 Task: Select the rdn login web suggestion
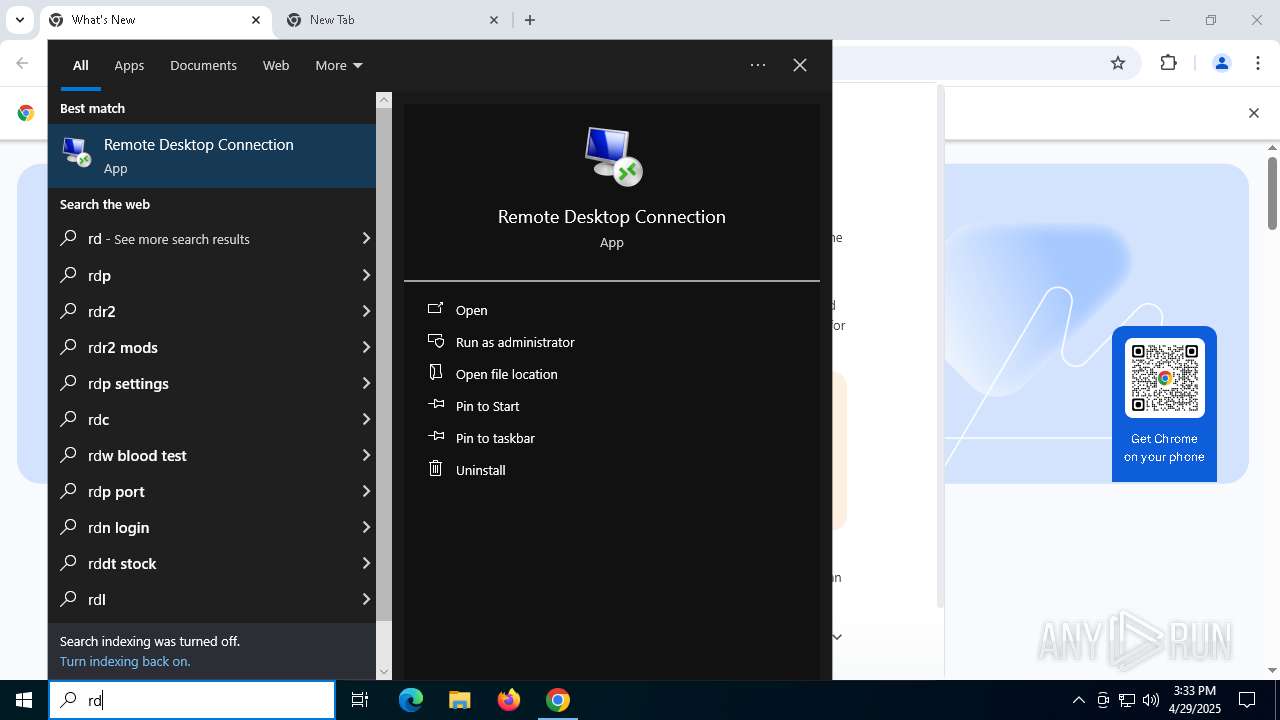pyautogui.click(x=212, y=527)
